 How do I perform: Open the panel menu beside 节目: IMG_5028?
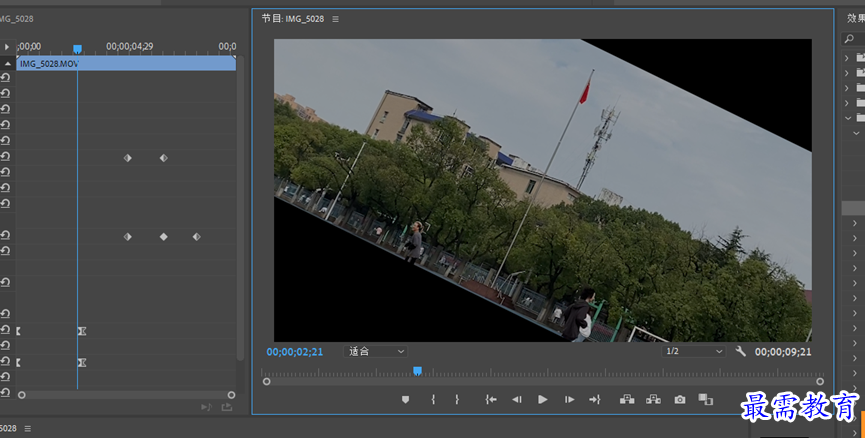pyautogui.click(x=335, y=19)
